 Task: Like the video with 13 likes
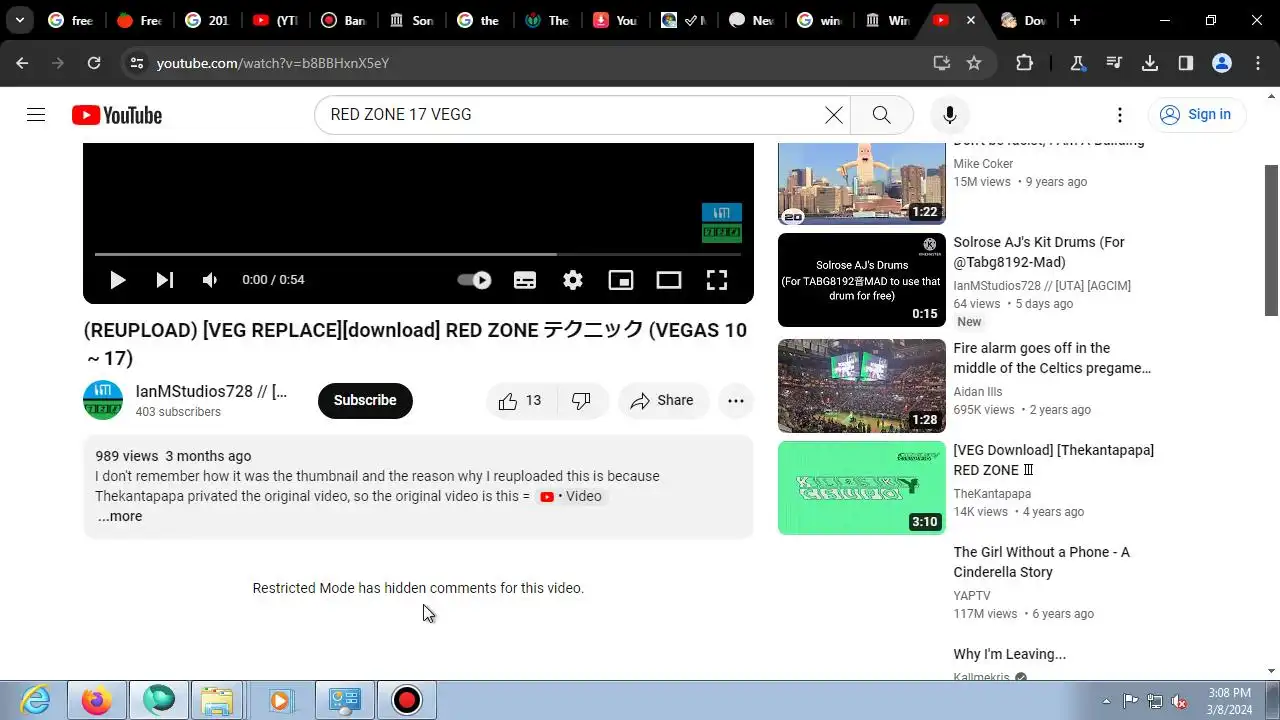(521, 401)
